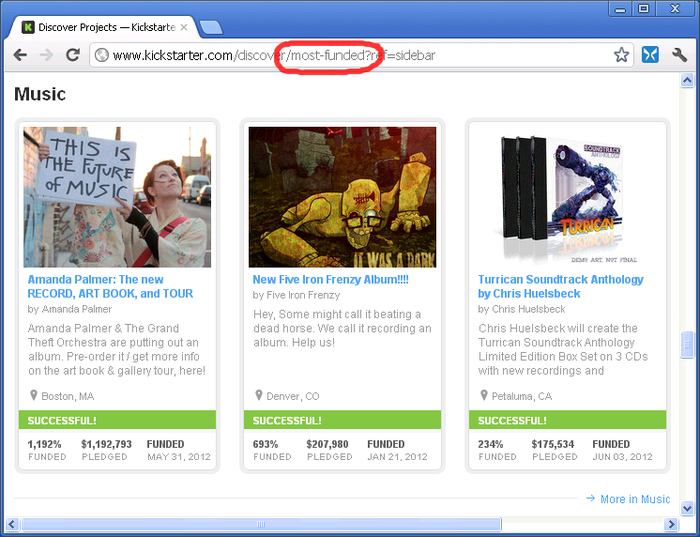The width and height of the screenshot is (700, 537).
Task: Click the 693% funded value
Action: (x=265, y=444)
